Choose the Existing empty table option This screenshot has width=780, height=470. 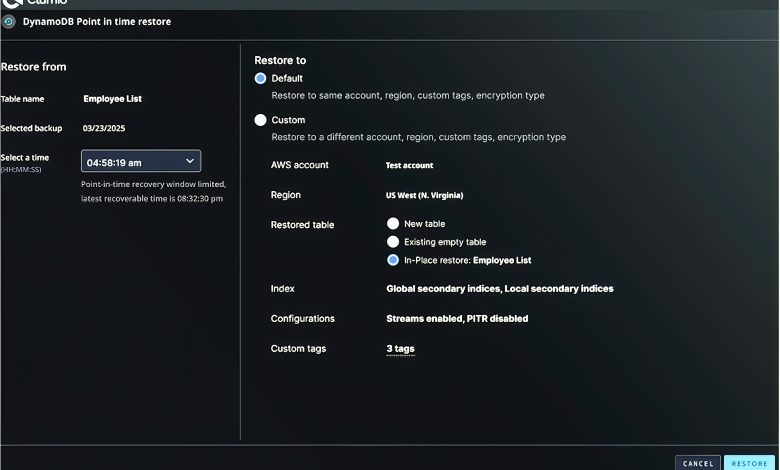point(393,242)
